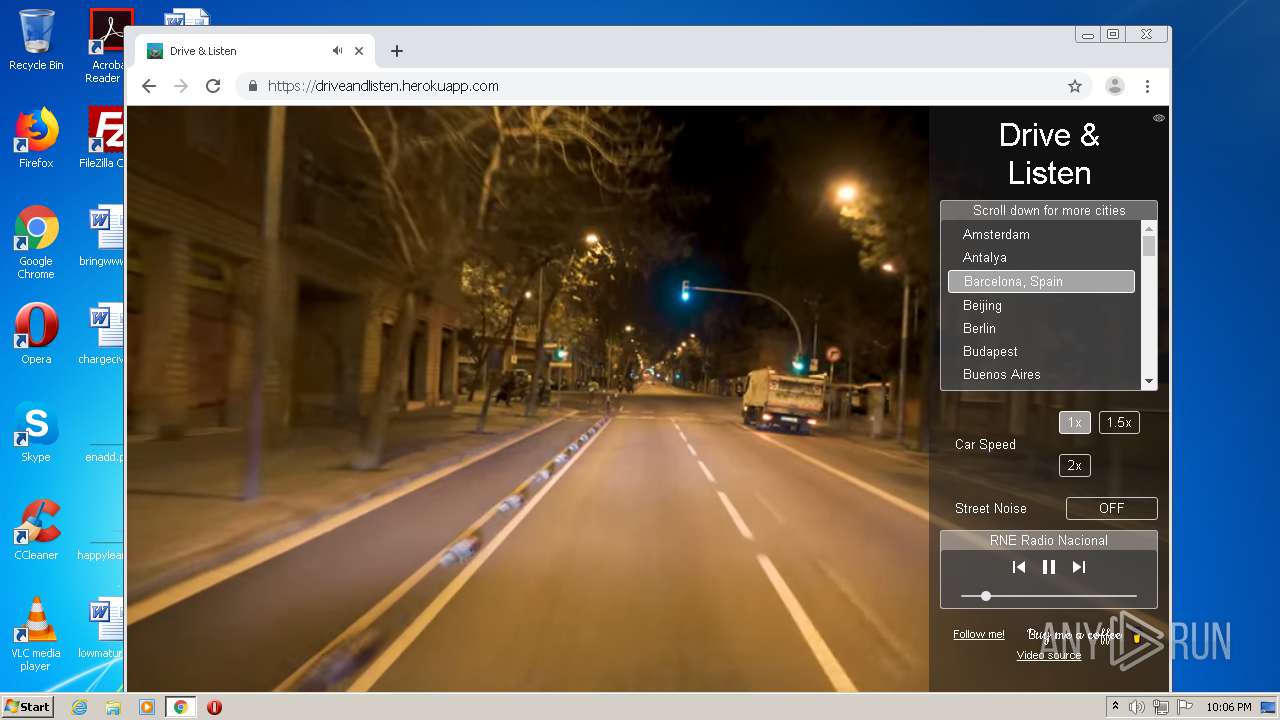Bookmark this page with the star icon
The height and width of the screenshot is (720, 1280).
(1075, 86)
